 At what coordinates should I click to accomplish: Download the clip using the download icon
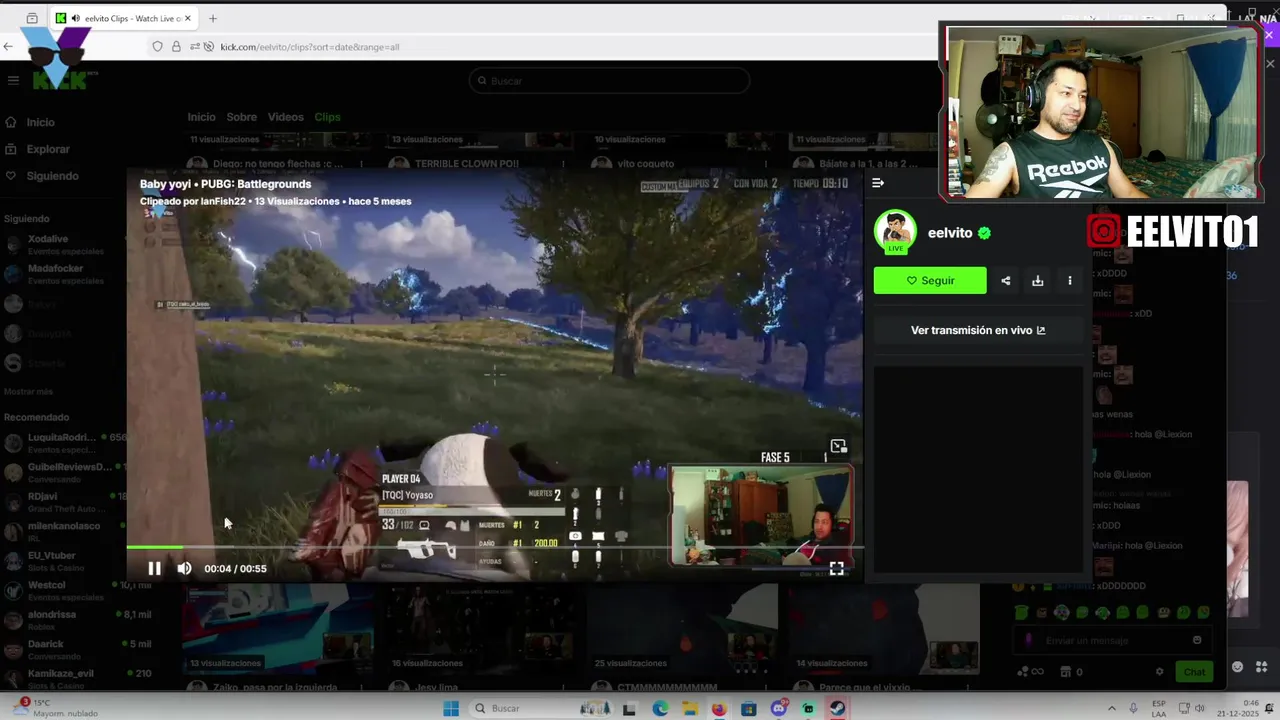(x=1038, y=281)
